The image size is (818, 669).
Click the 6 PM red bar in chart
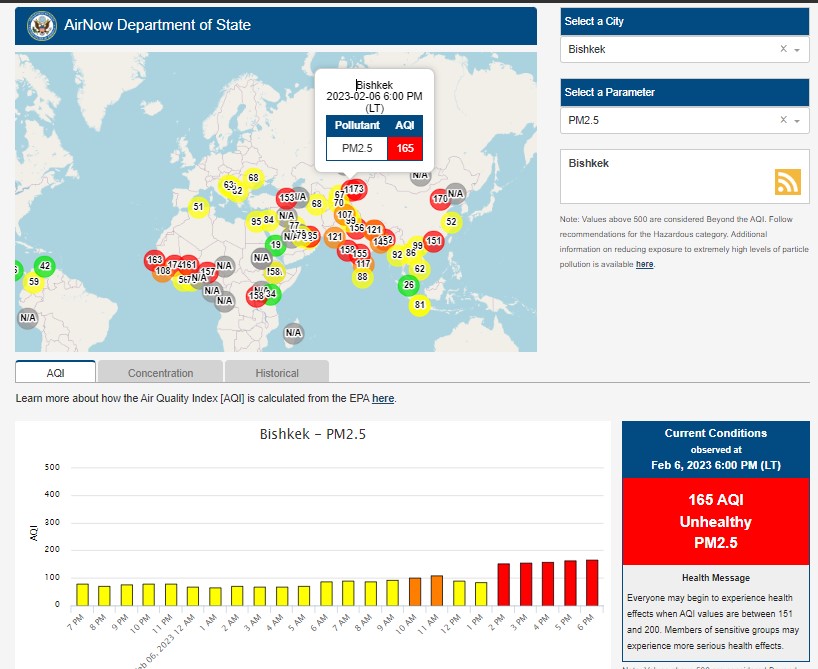click(x=592, y=582)
